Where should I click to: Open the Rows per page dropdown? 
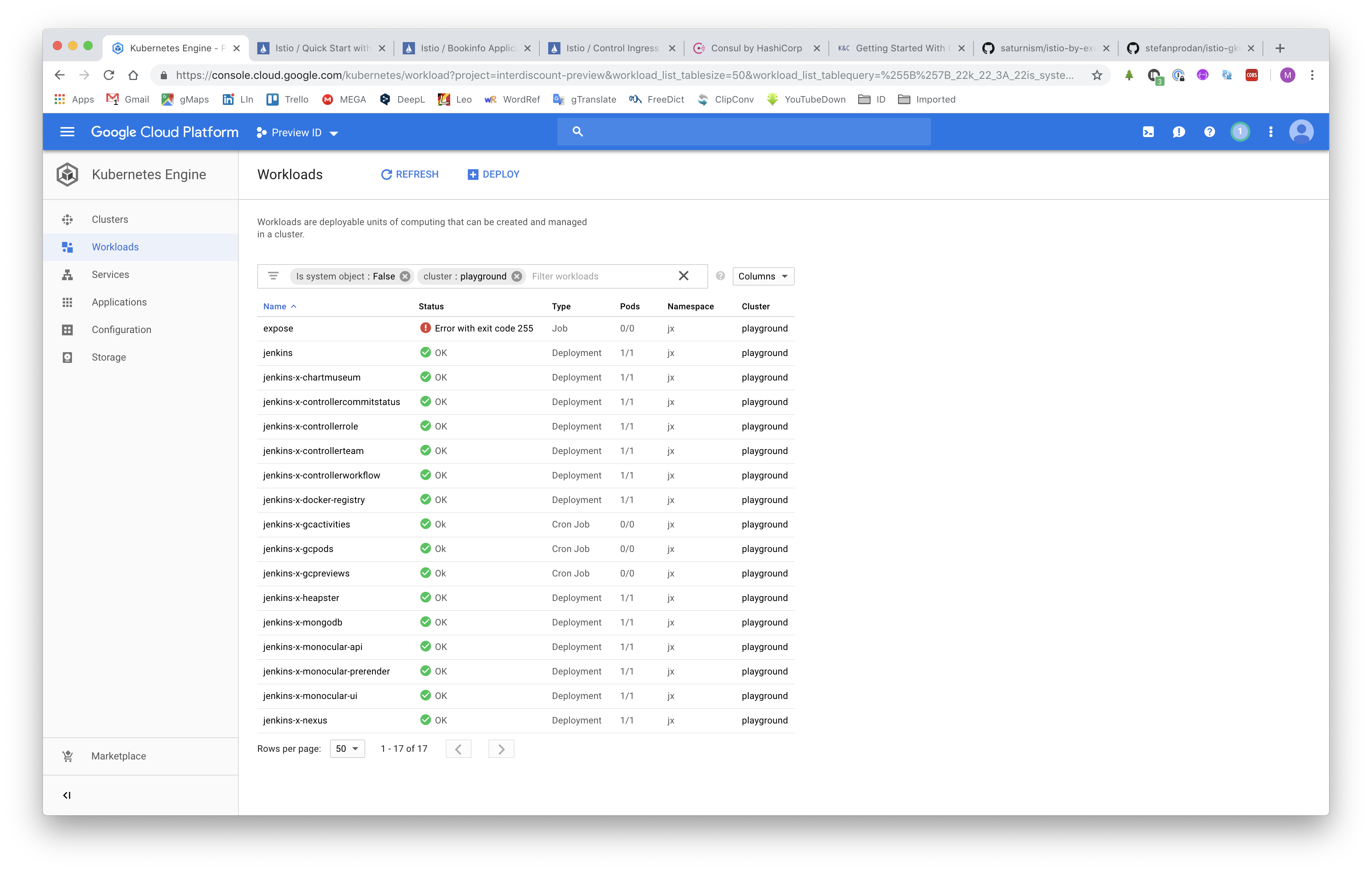pos(347,748)
